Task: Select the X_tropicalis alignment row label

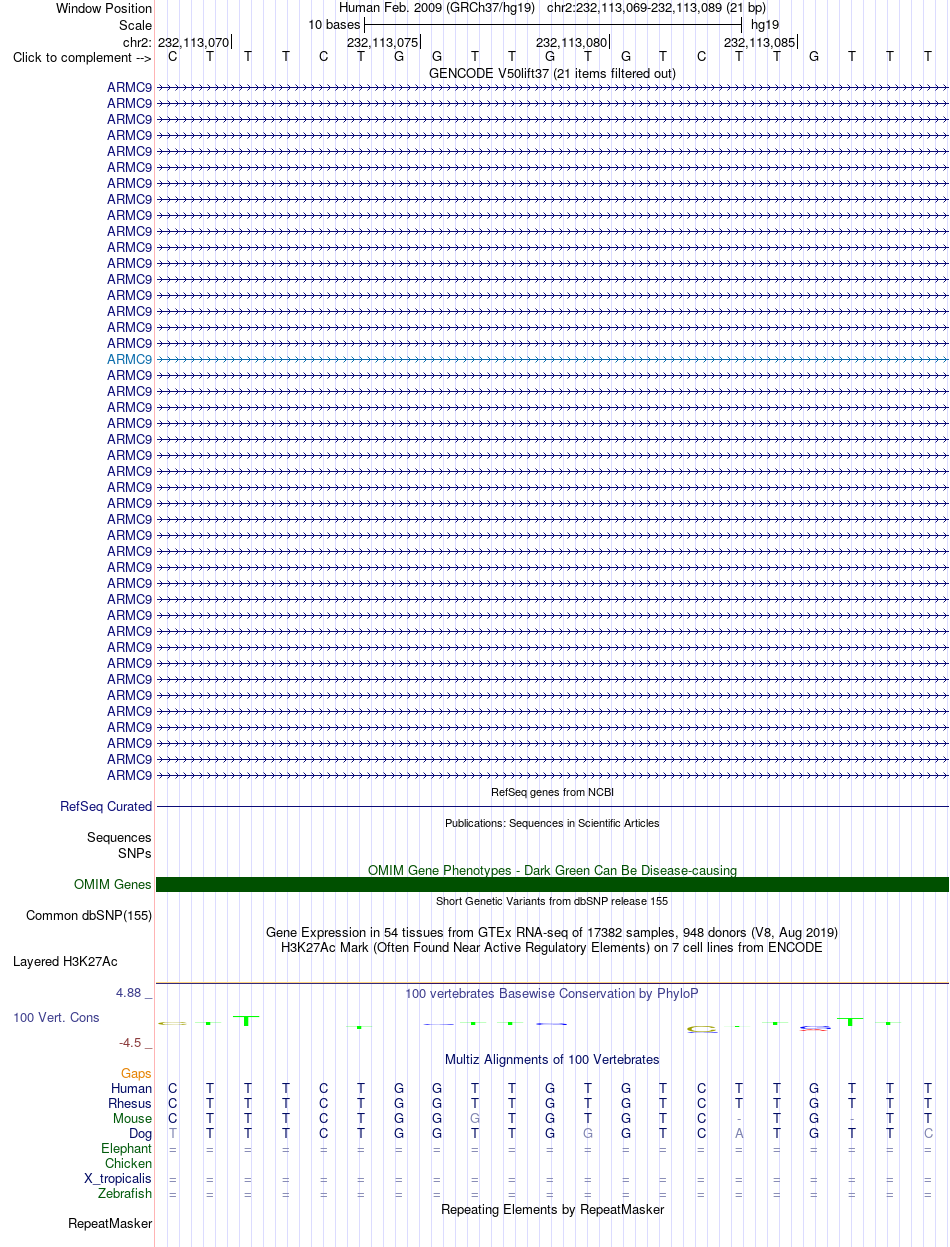Action: pos(118,1179)
